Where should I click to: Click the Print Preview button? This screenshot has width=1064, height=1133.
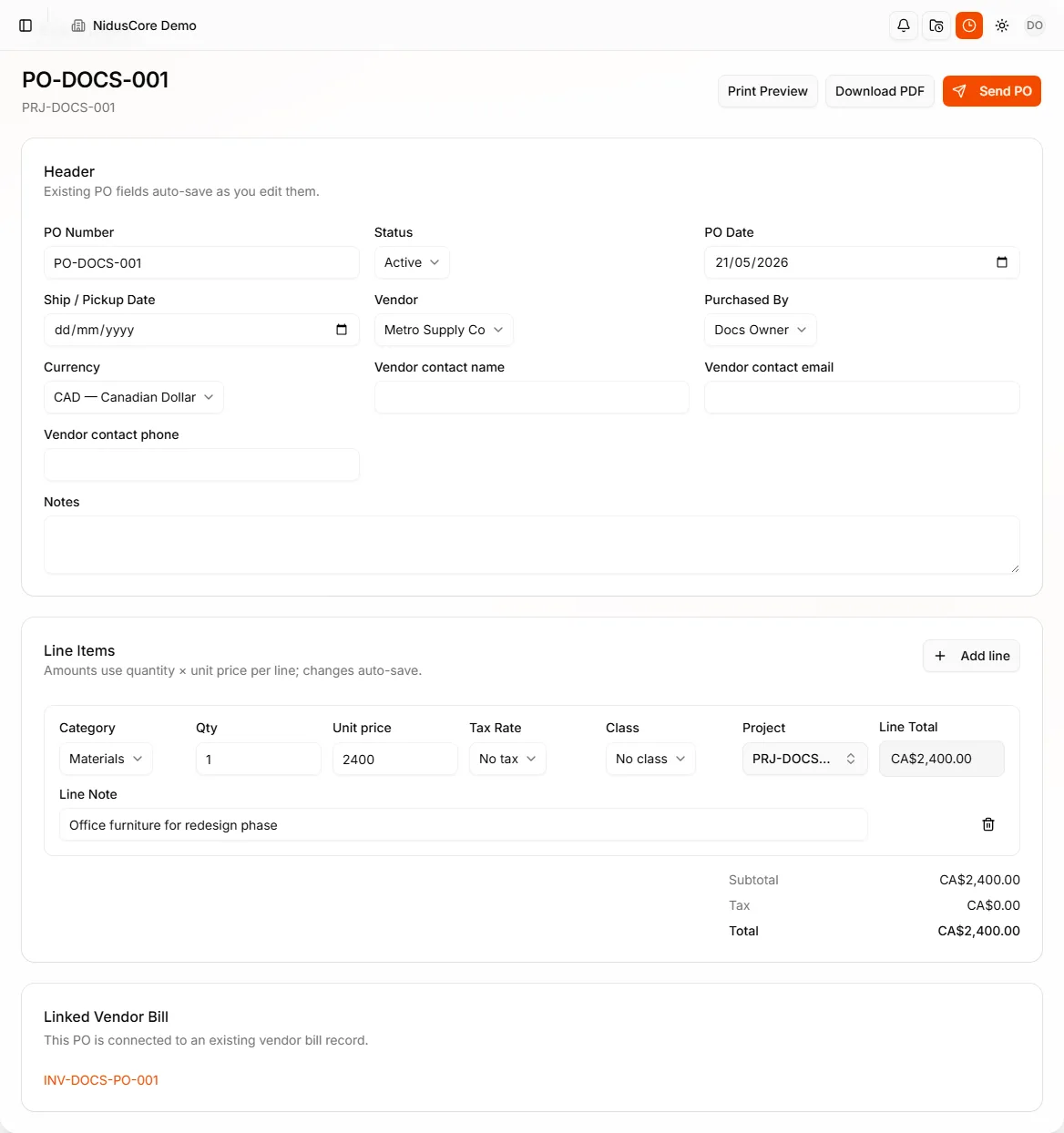pyautogui.click(x=768, y=91)
